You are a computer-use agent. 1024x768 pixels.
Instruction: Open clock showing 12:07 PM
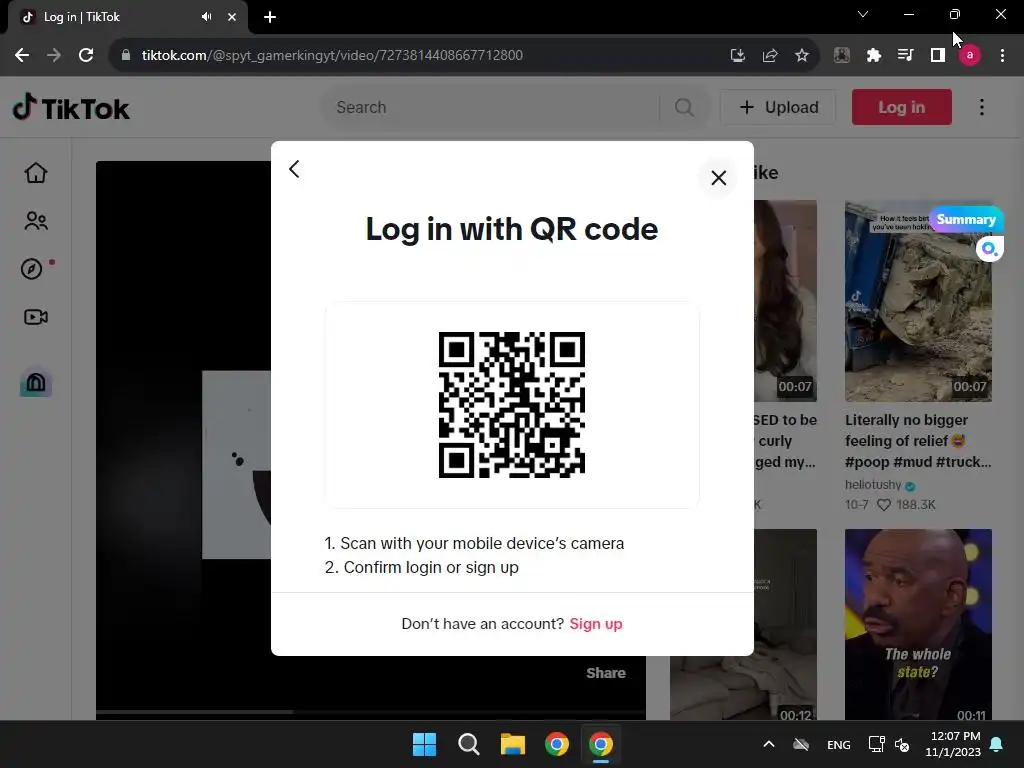coord(953,744)
